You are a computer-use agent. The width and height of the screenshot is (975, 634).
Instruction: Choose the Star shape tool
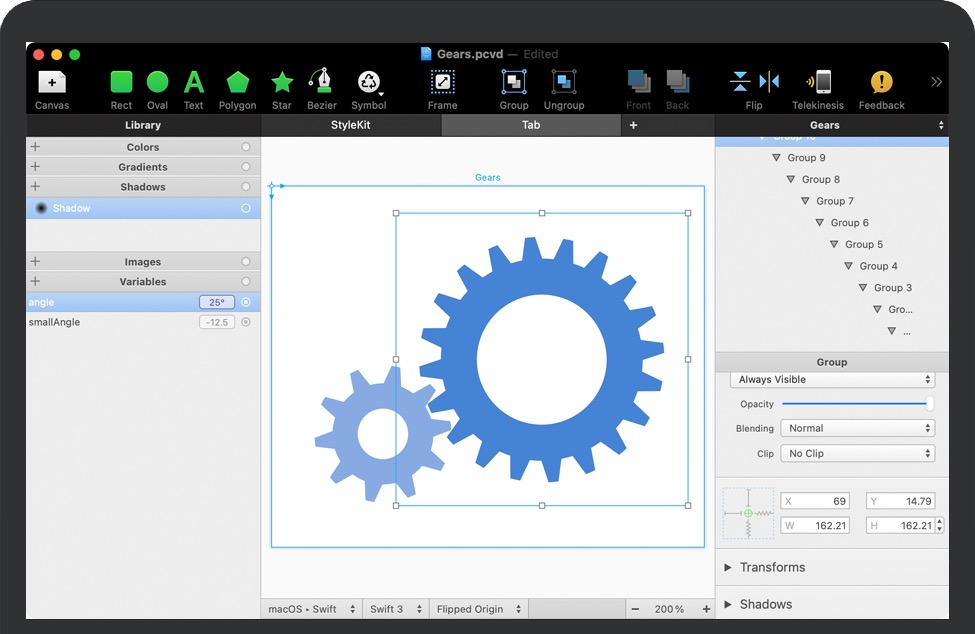[x=282, y=83]
